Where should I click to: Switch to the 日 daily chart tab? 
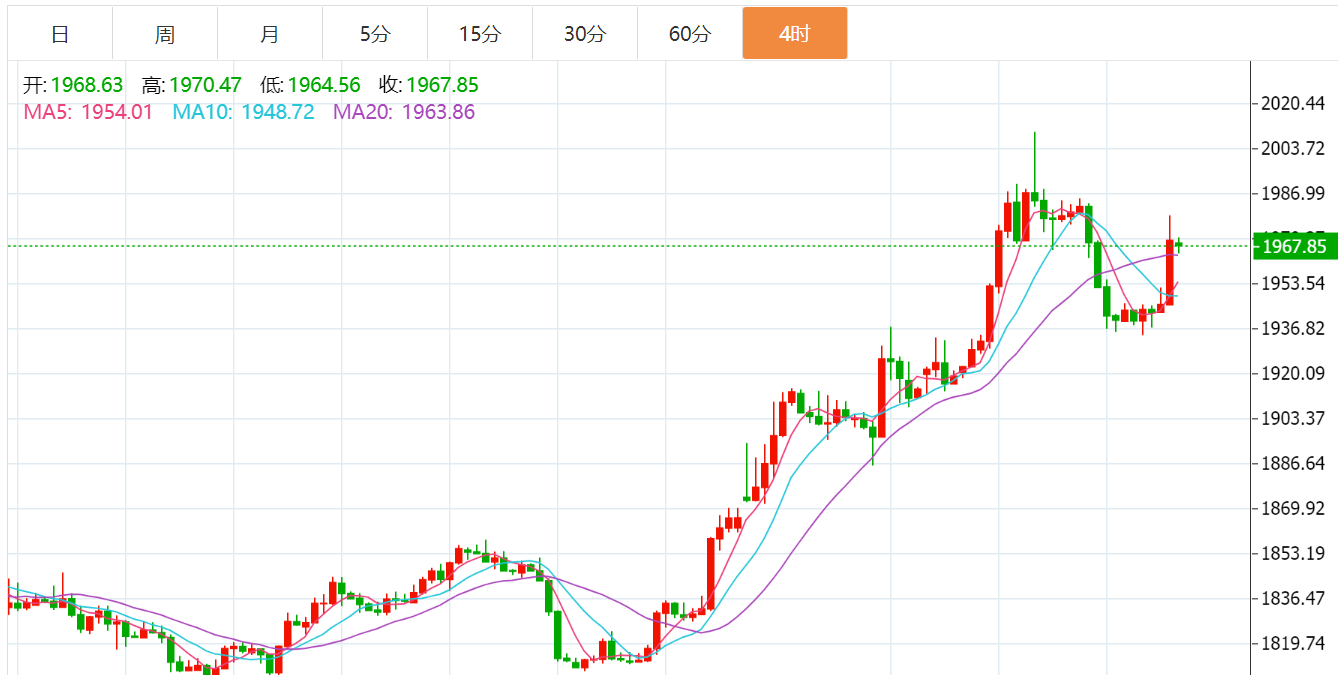(x=60, y=34)
